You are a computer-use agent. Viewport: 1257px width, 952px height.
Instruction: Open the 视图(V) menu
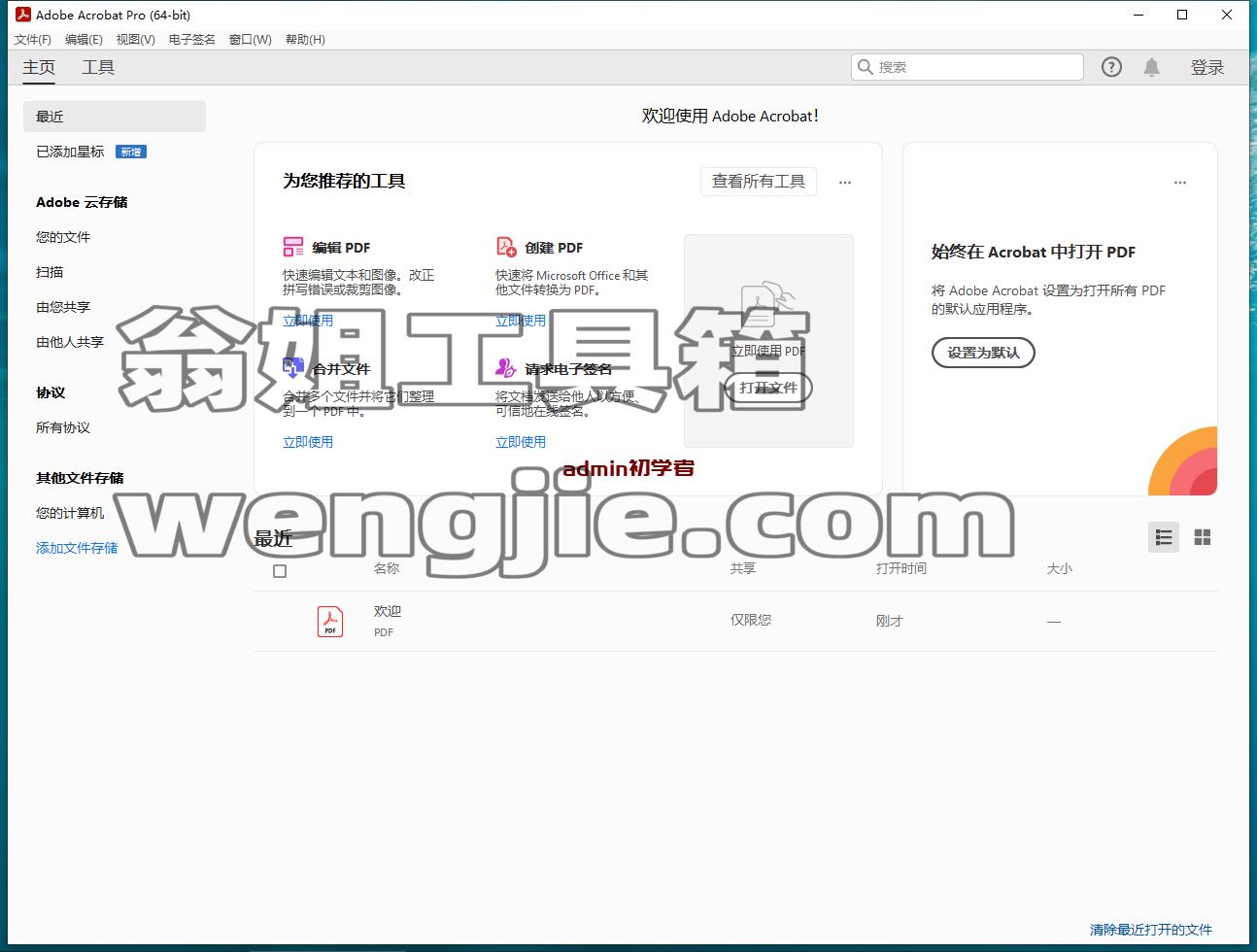pos(135,40)
